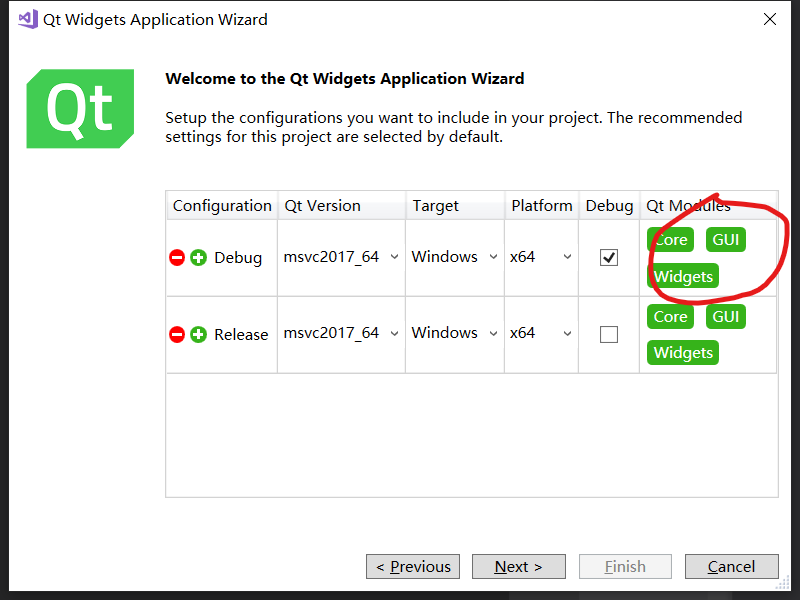
Task: Click the Debug column header
Action: pos(609,206)
